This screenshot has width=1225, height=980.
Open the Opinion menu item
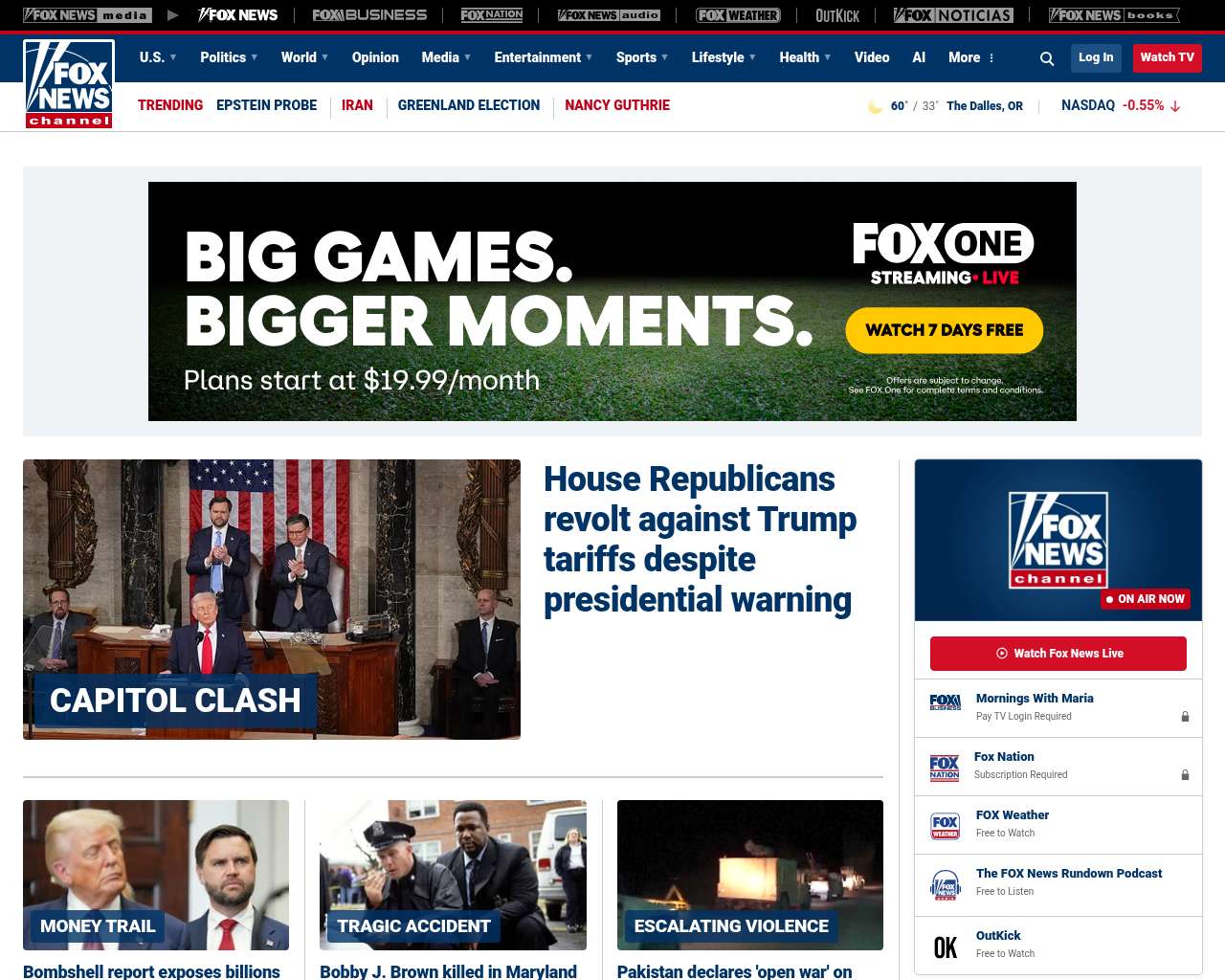[375, 57]
